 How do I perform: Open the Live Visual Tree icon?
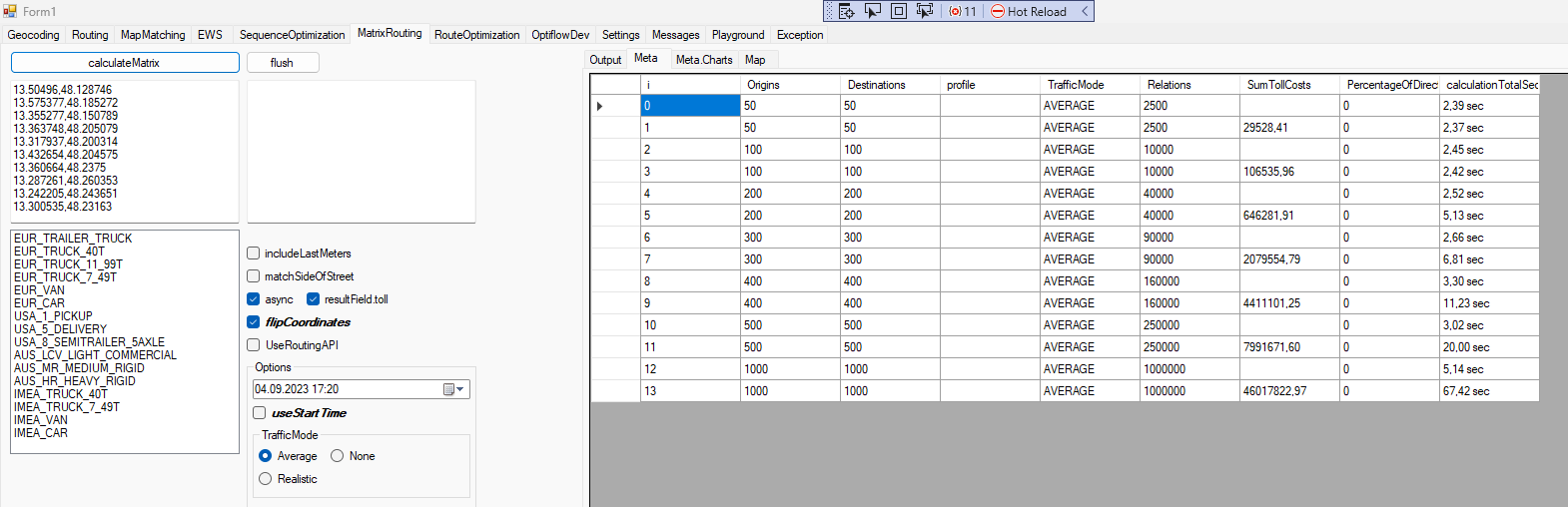tap(846, 11)
